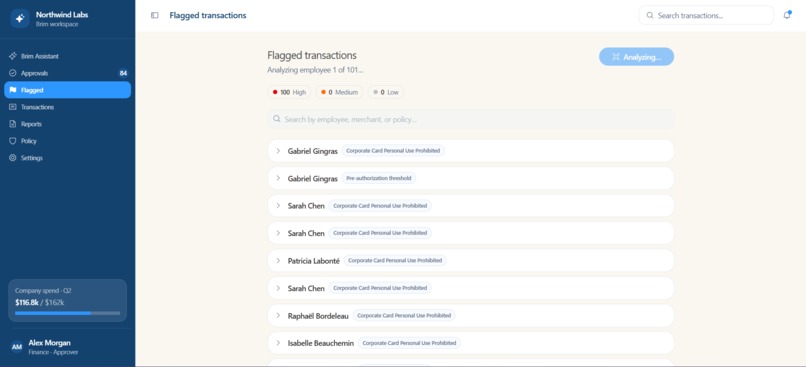Expand Raphaël Bordeleau row chevron

coord(278,316)
